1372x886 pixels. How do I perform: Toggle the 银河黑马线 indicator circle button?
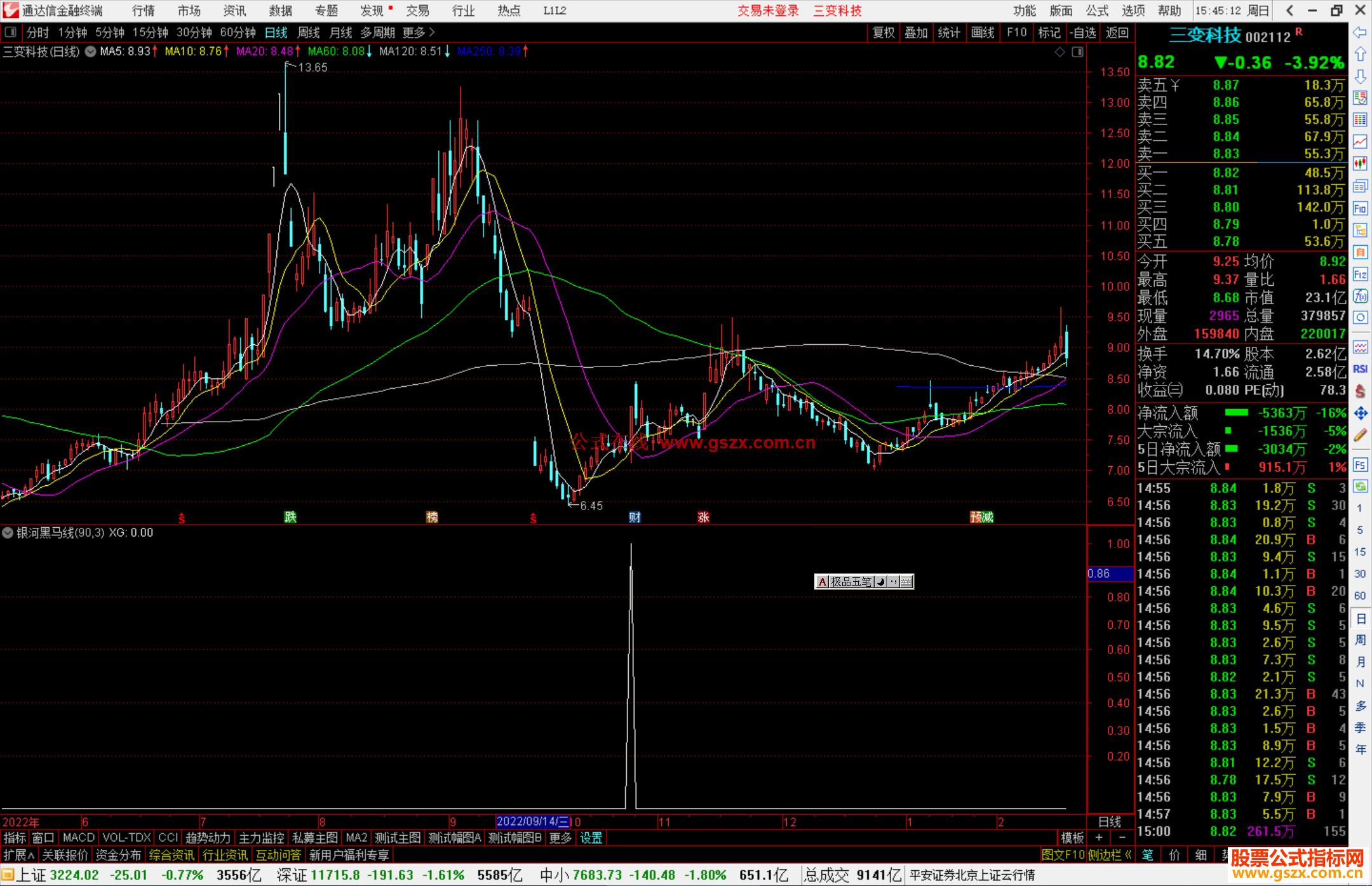(x=8, y=533)
